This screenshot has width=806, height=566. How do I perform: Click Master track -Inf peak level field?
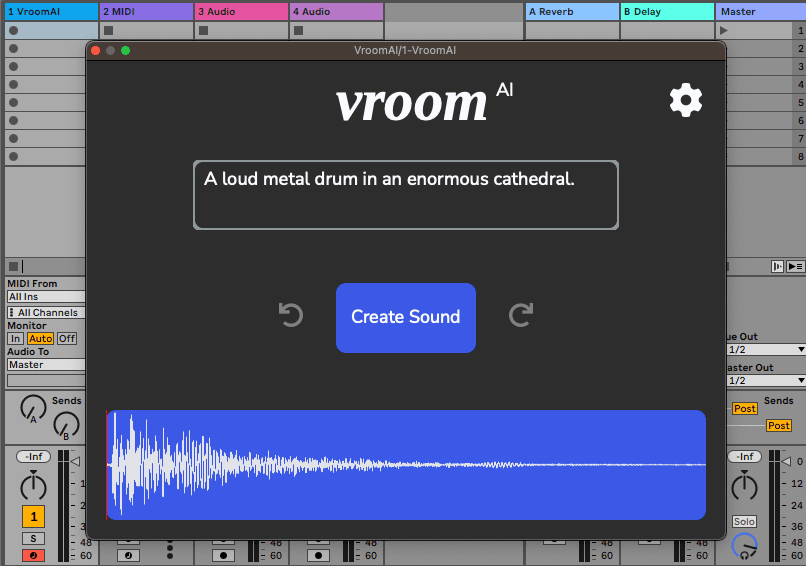point(745,457)
